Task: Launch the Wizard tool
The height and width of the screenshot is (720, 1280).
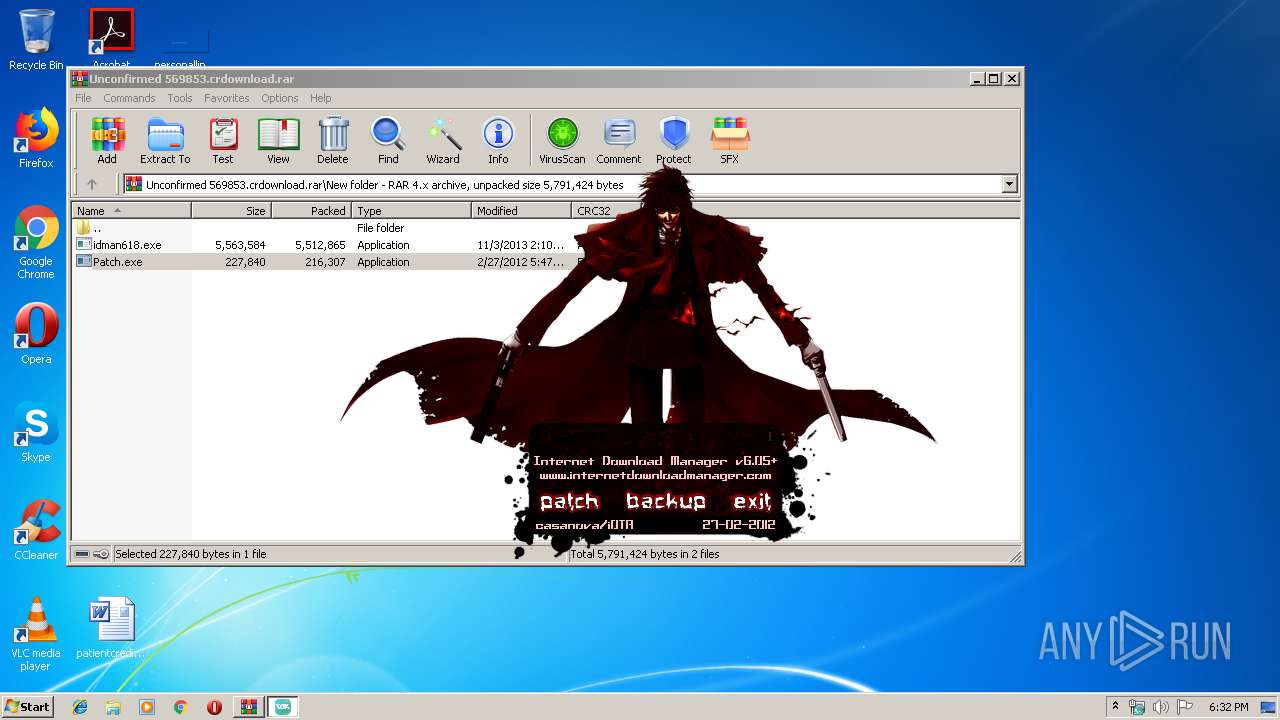Action: pyautogui.click(x=443, y=140)
